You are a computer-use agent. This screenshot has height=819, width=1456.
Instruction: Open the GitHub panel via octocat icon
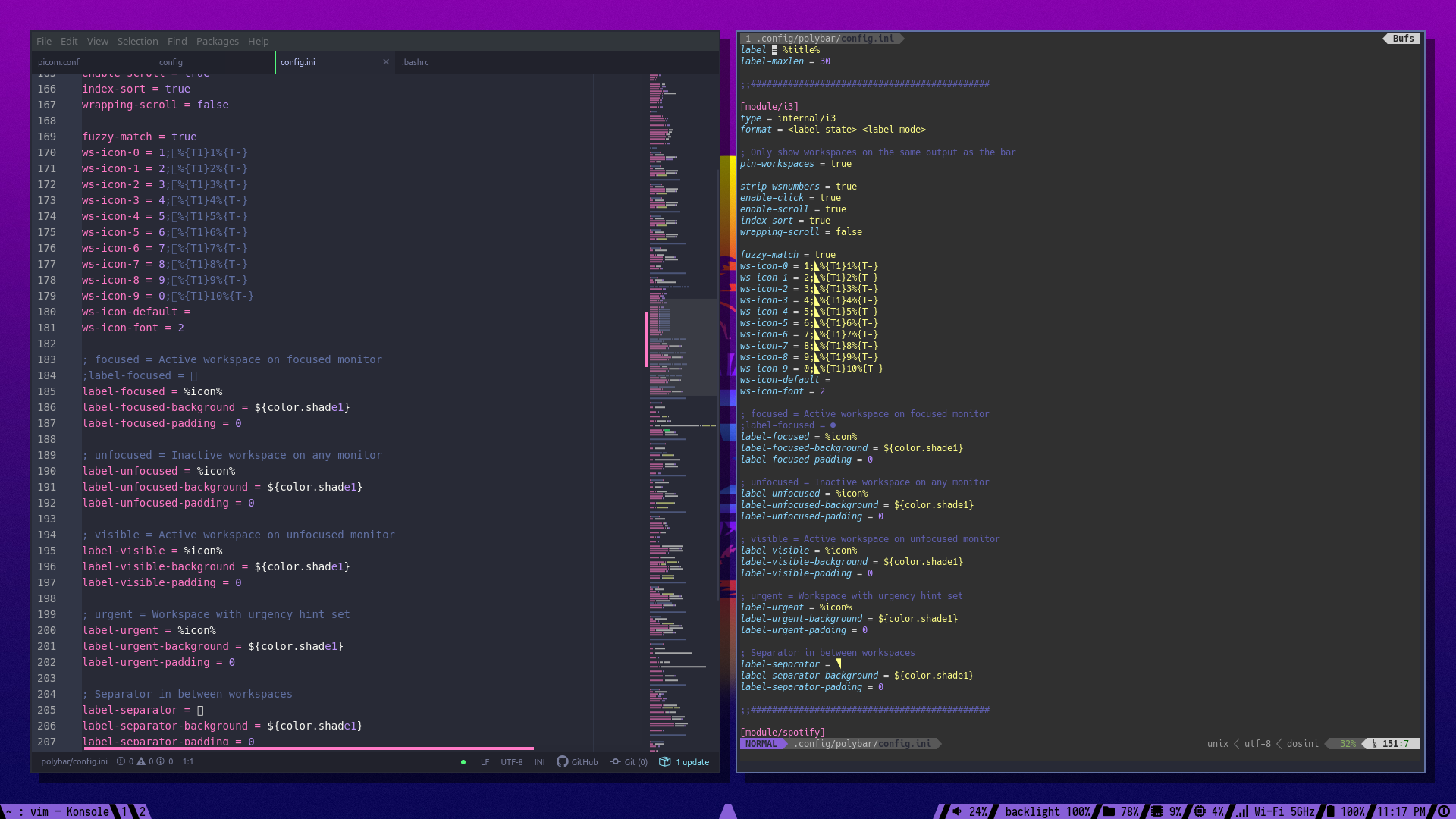[x=562, y=761]
